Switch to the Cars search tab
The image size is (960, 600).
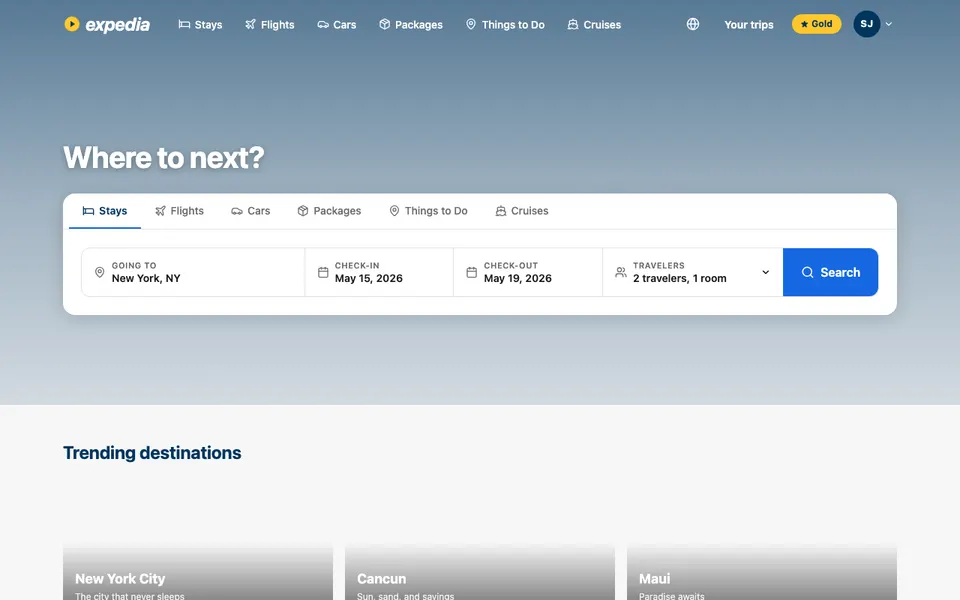pos(250,211)
